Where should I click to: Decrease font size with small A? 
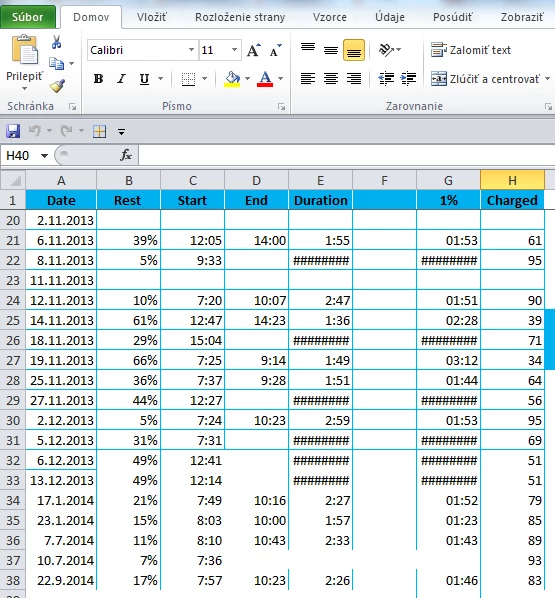pyautogui.click(x=275, y=50)
